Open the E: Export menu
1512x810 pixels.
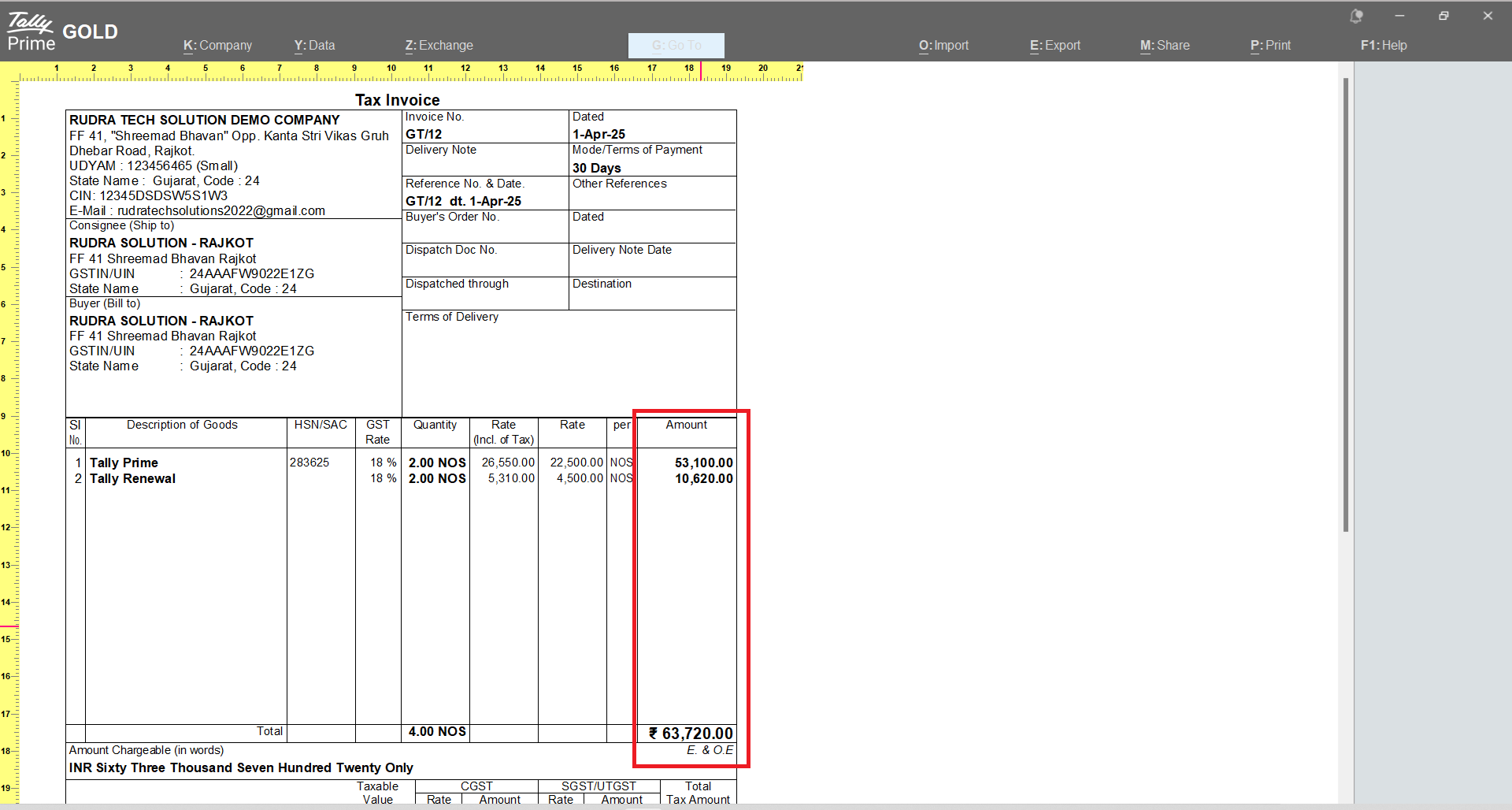pyautogui.click(x=1055, y=46)
